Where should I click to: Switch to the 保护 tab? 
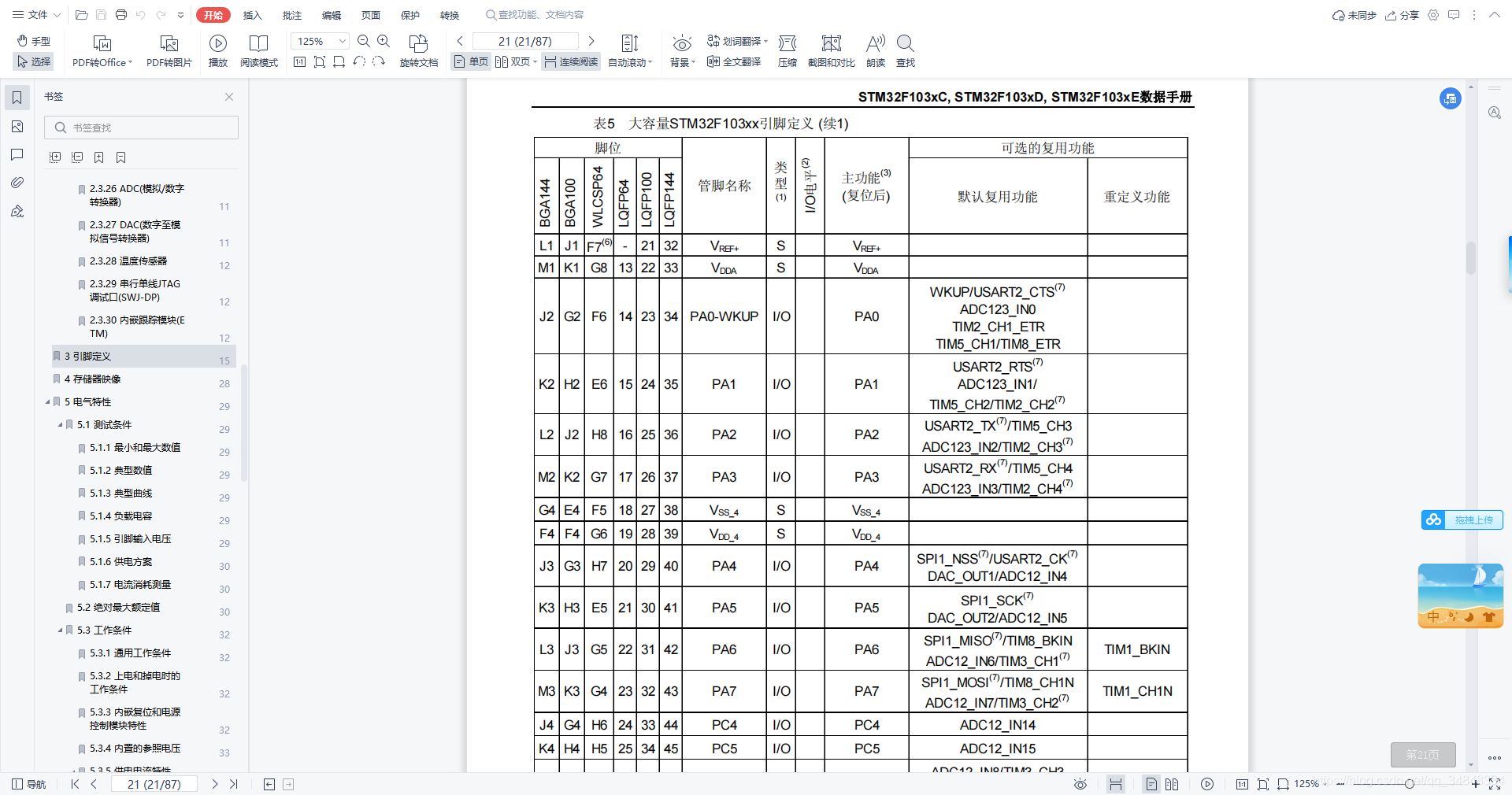(x=410, y=15)
